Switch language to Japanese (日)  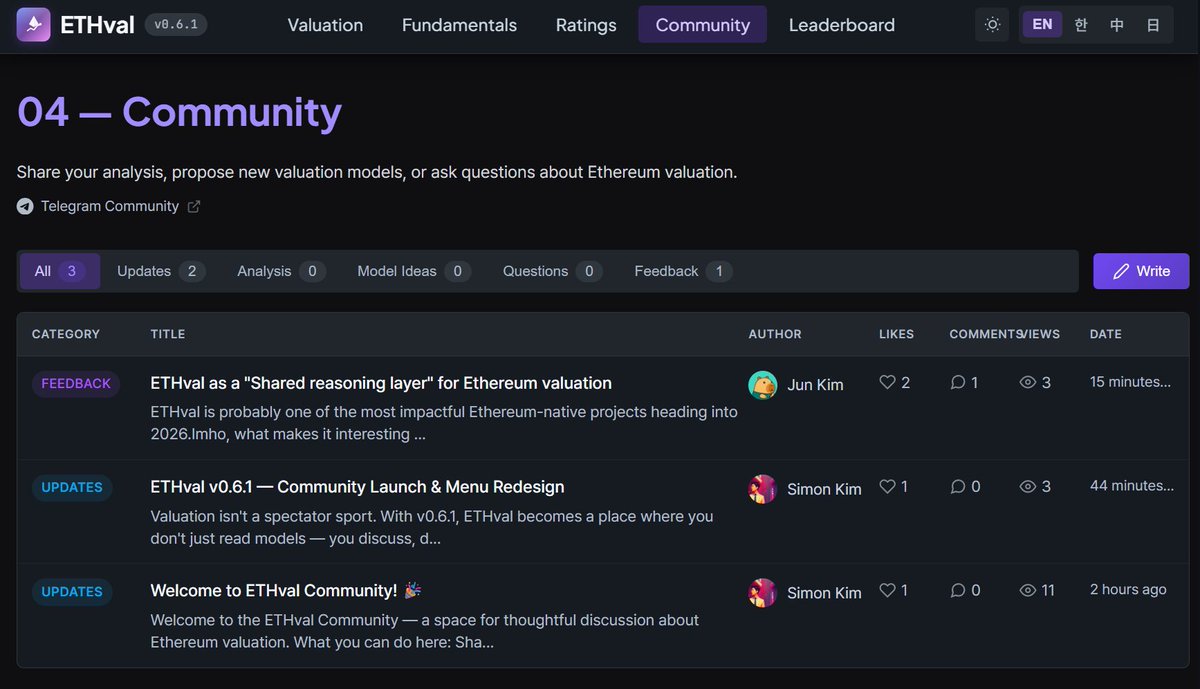coord(1153,25)
